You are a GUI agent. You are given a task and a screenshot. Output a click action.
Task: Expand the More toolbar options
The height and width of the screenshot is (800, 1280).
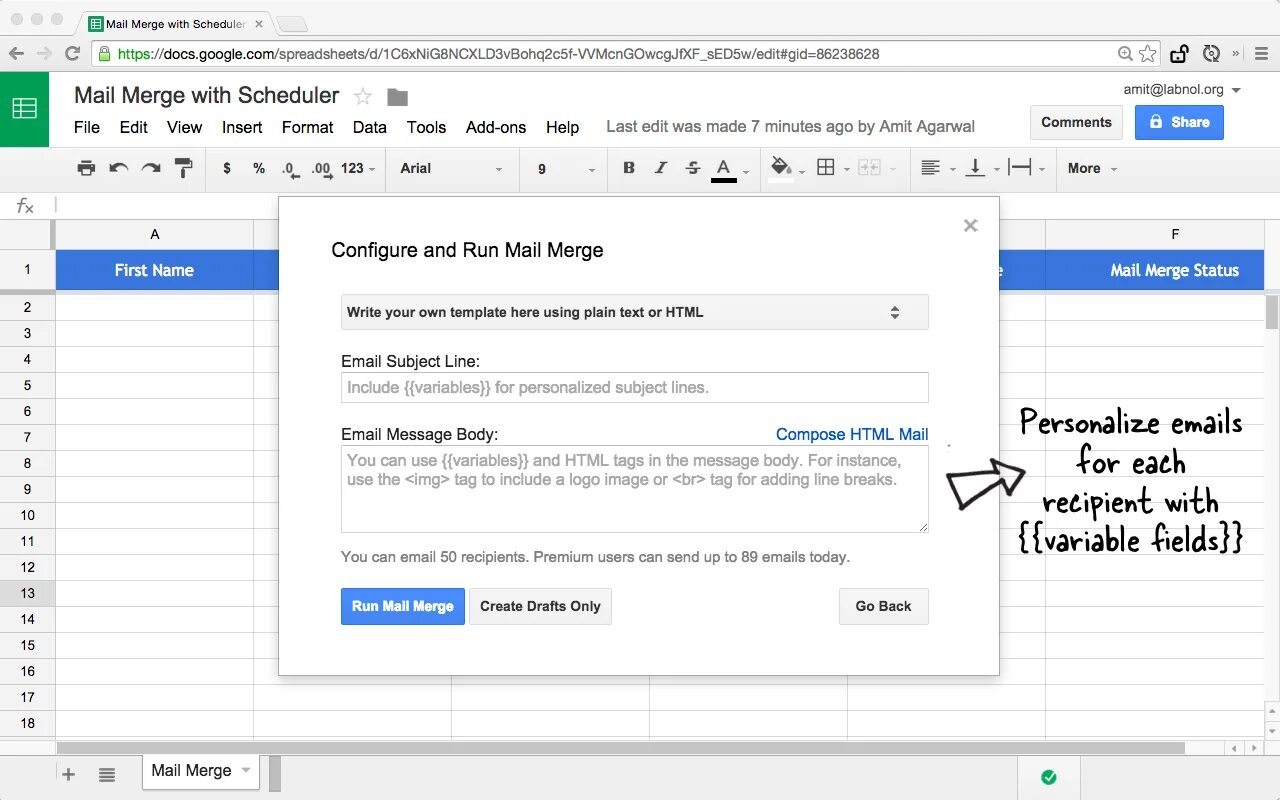point(1092,168)
